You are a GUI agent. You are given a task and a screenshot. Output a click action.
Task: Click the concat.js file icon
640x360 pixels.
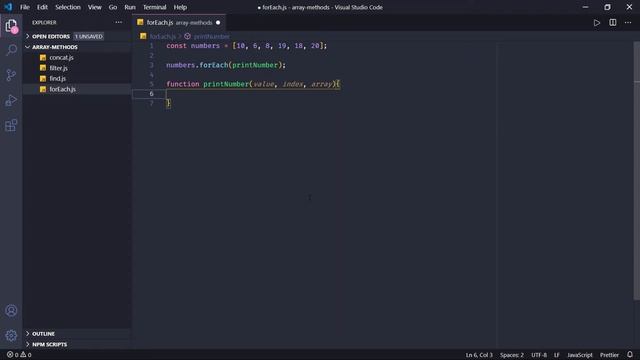pyautogui.click(x=43, y=58)
